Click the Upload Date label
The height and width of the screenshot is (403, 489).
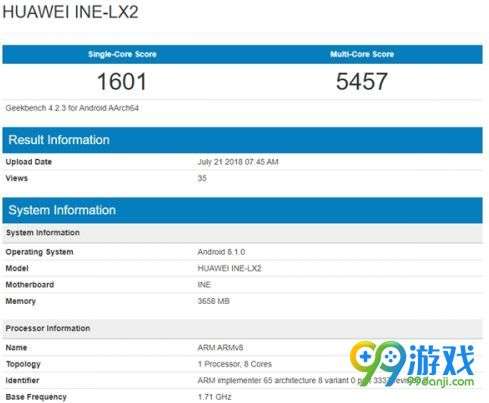point(29,162)
